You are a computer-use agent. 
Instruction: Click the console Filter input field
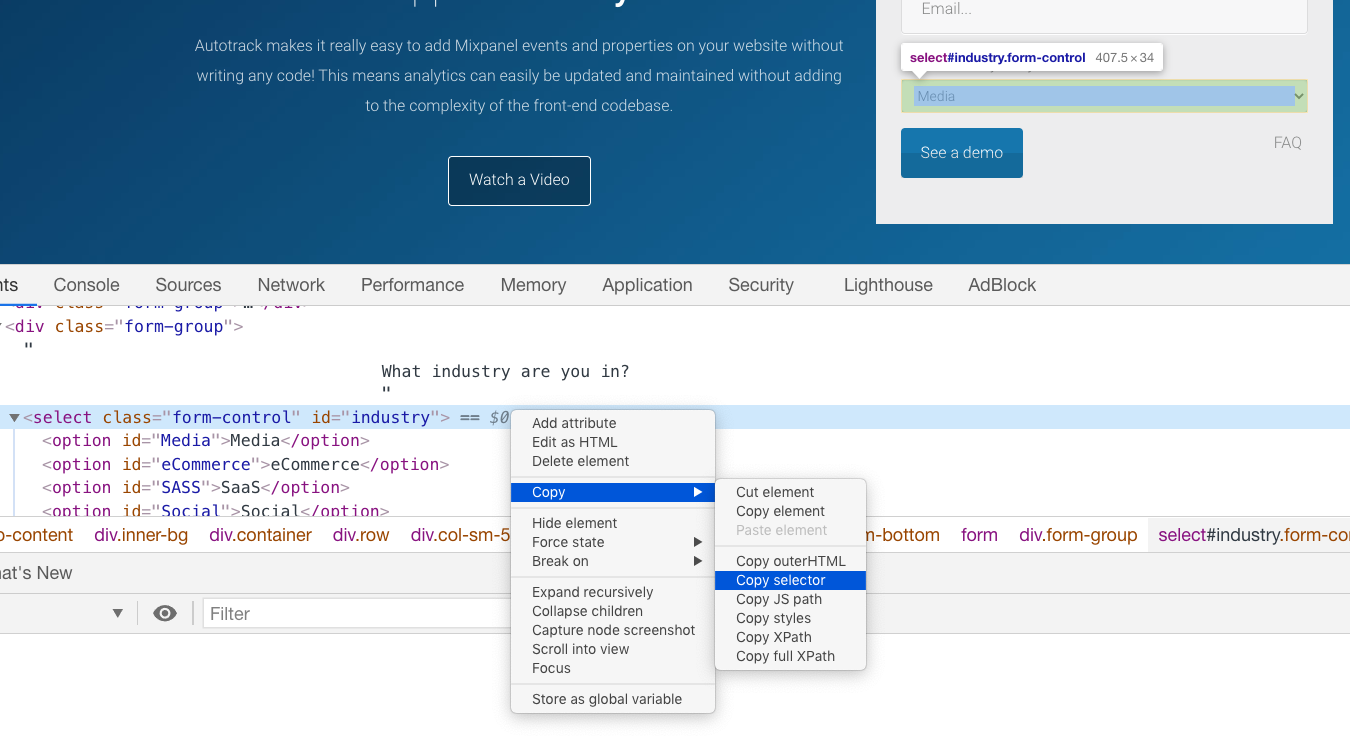point(357,613)
